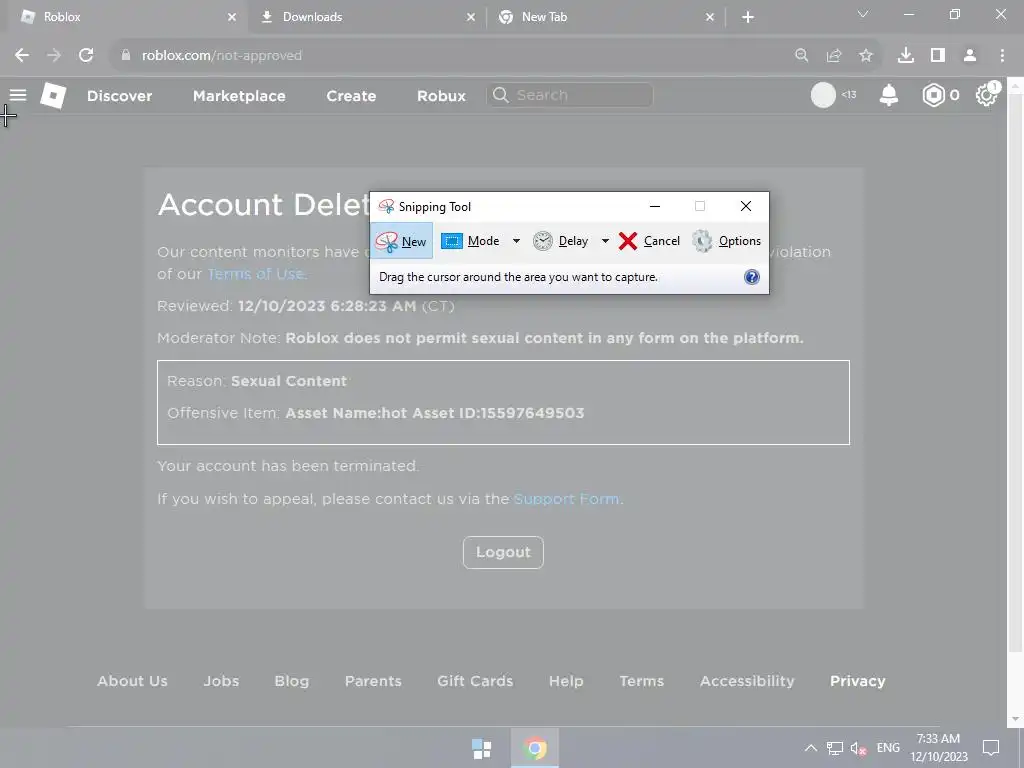Click the page vertical scrollbar
1024x768 pixels.
pyautogui.click(x=1016, y=372)
